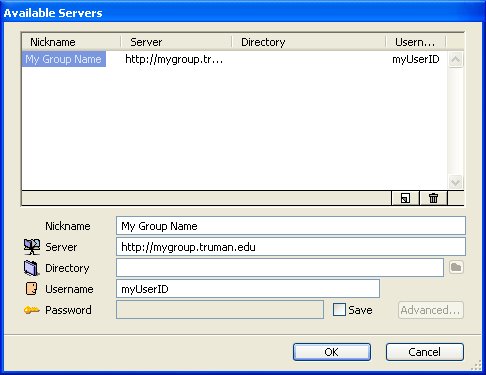Focus the Server URL input field

point(291,247)
